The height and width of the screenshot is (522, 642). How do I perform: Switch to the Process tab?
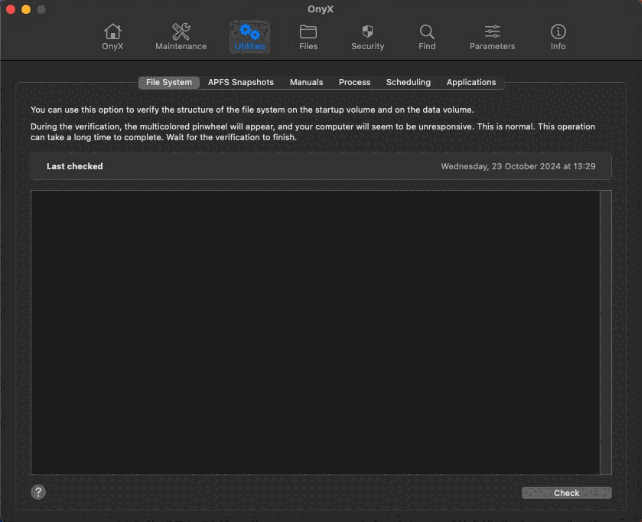[355, 82]
